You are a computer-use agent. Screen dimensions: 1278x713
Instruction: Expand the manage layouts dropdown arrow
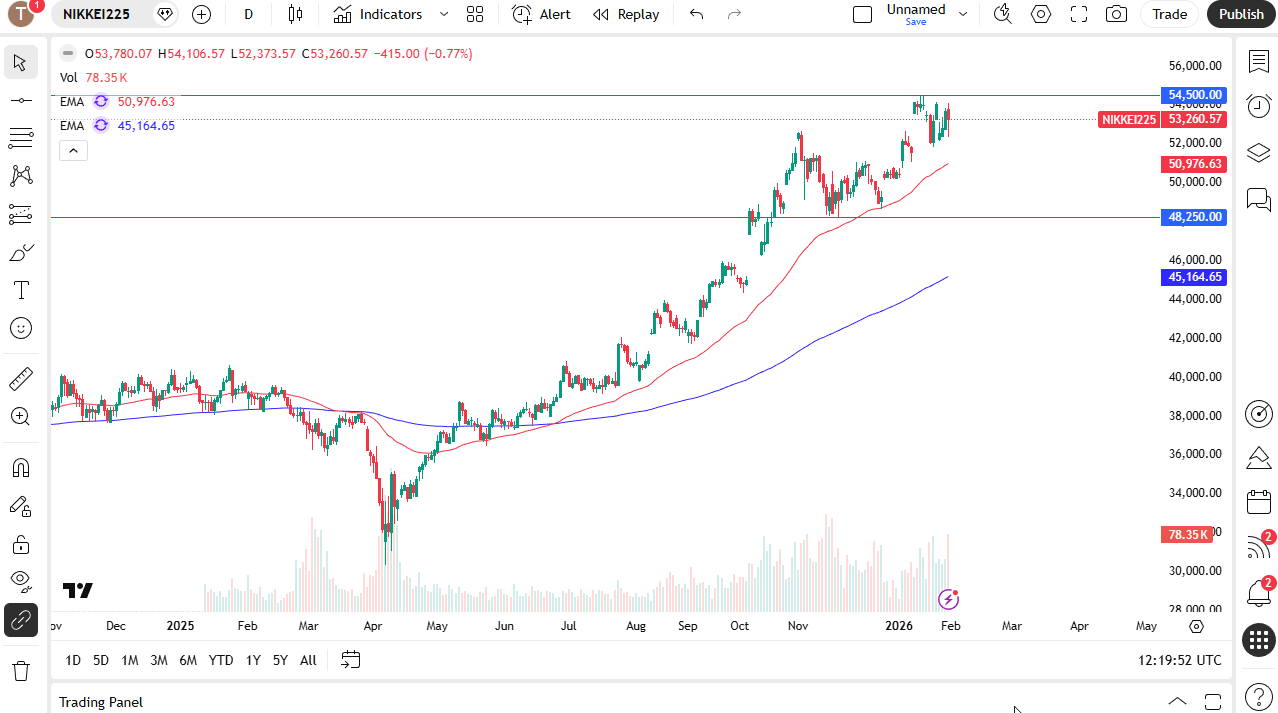click(x=963, y=14)
